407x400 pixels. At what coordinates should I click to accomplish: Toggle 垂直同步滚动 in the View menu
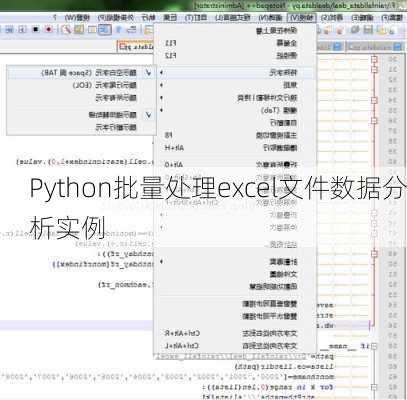click(x=235, y=304)
